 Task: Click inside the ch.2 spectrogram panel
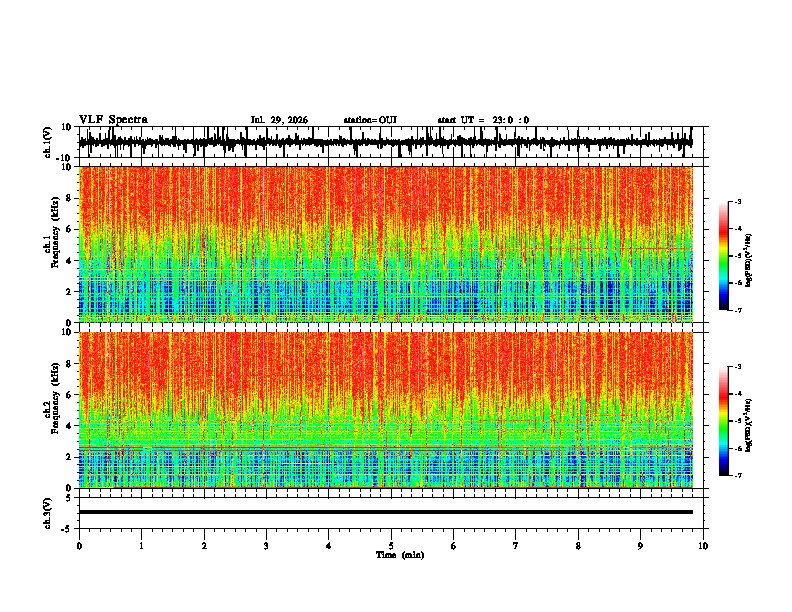[x=386, y=410]
